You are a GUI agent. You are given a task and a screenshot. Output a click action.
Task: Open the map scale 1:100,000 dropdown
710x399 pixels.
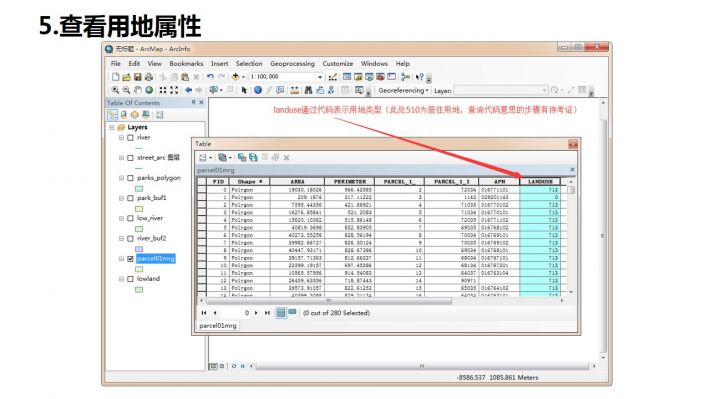pos(320,77)
